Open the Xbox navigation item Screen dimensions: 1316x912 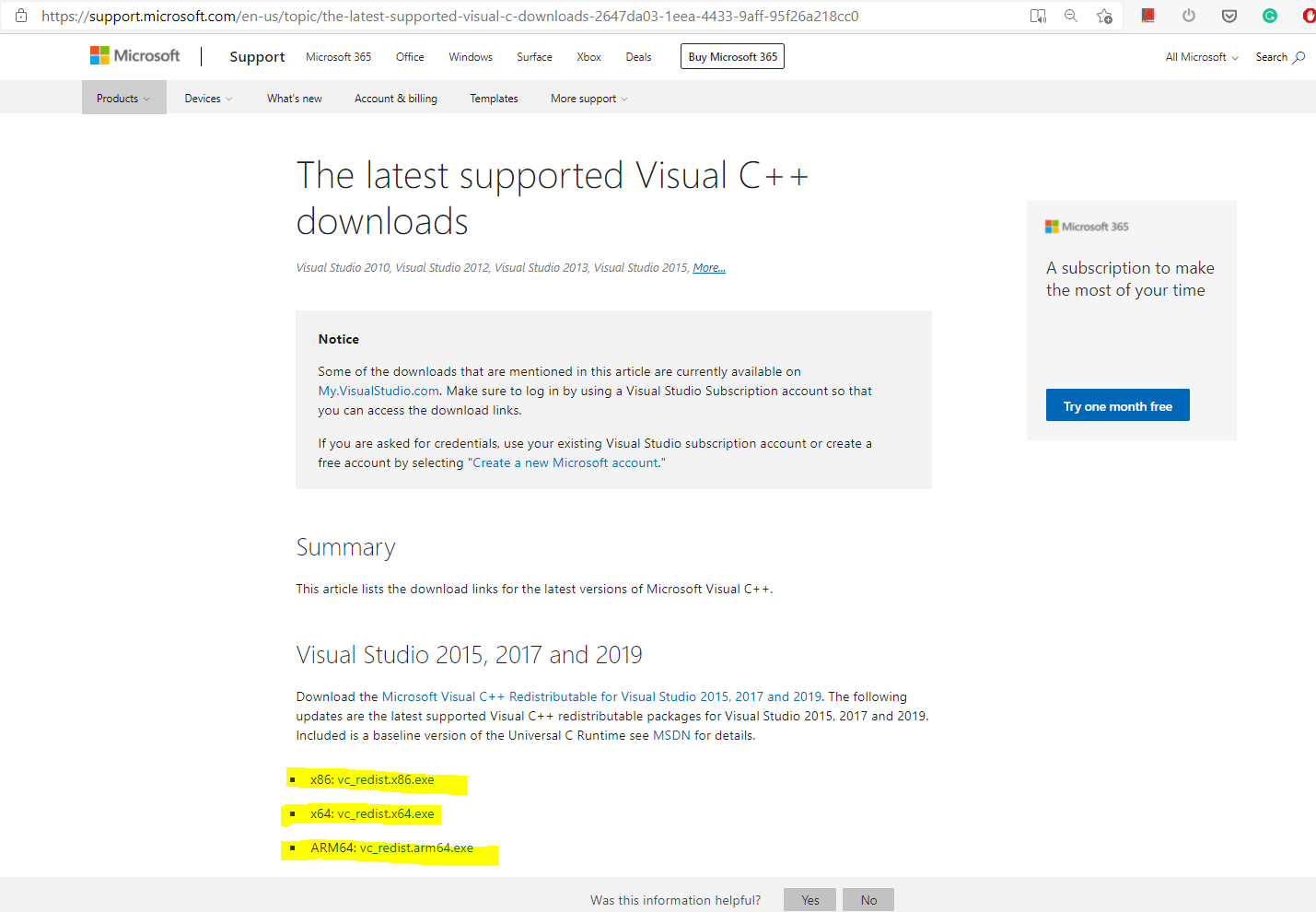[x=588, y=57]
